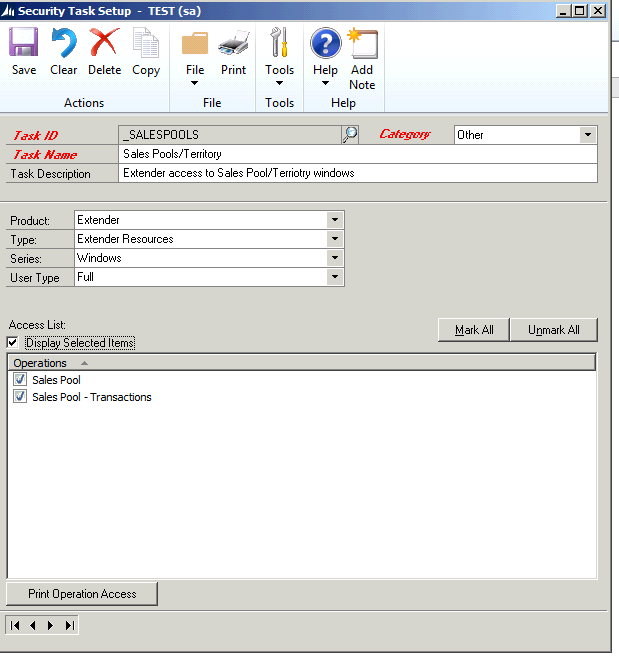Open the Type dropdown
The image size is (619, 660).
[x=335, y=239]
